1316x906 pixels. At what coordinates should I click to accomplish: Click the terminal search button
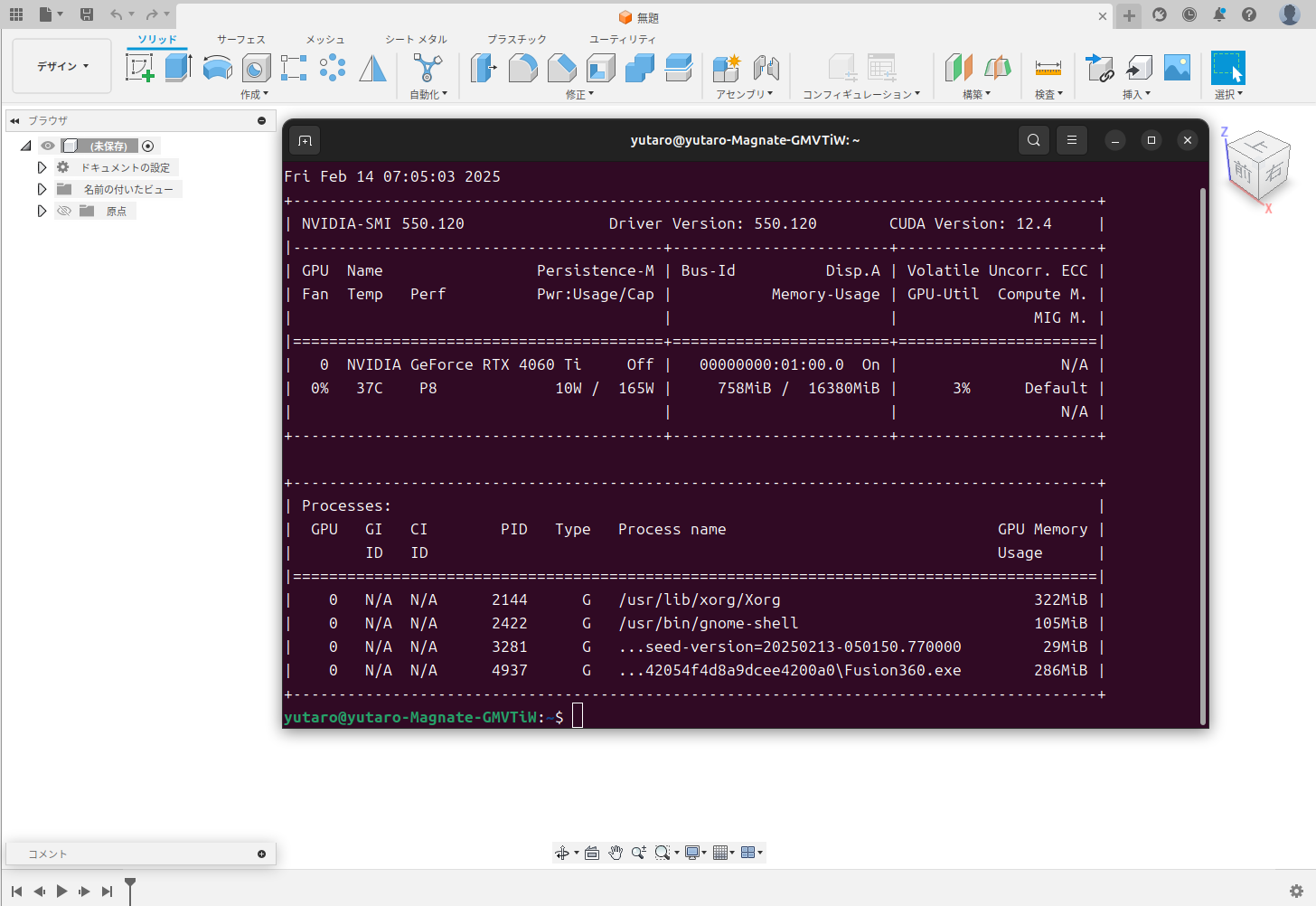1034,140
